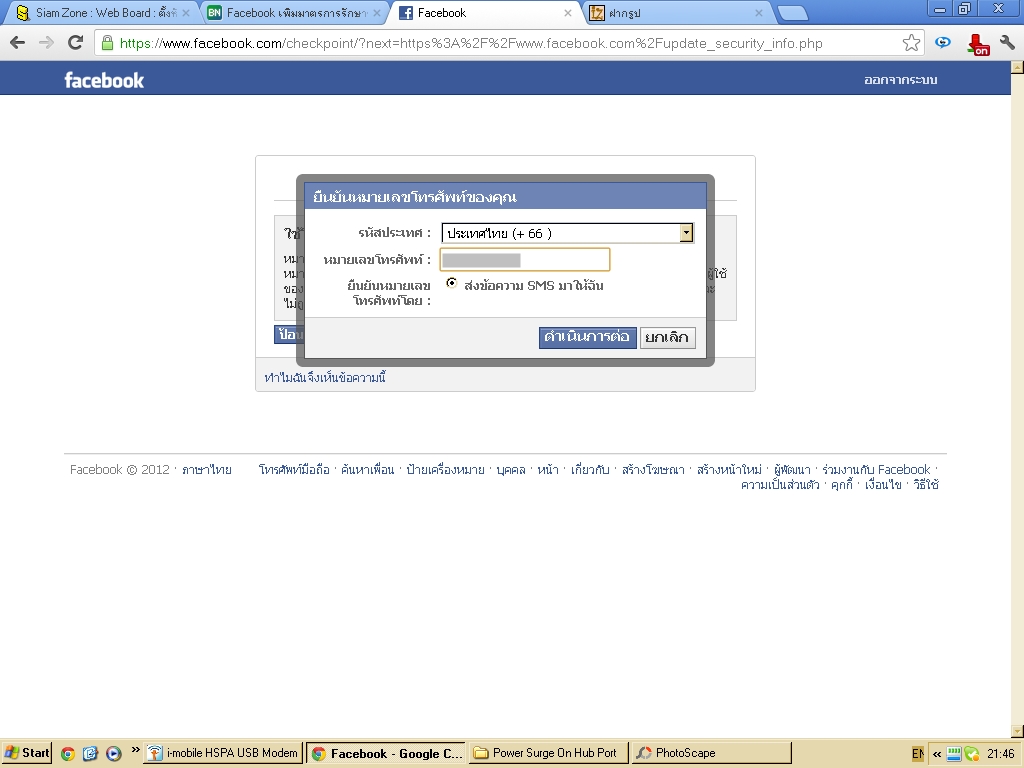Click the facebook logo

[x=104, y=80]
